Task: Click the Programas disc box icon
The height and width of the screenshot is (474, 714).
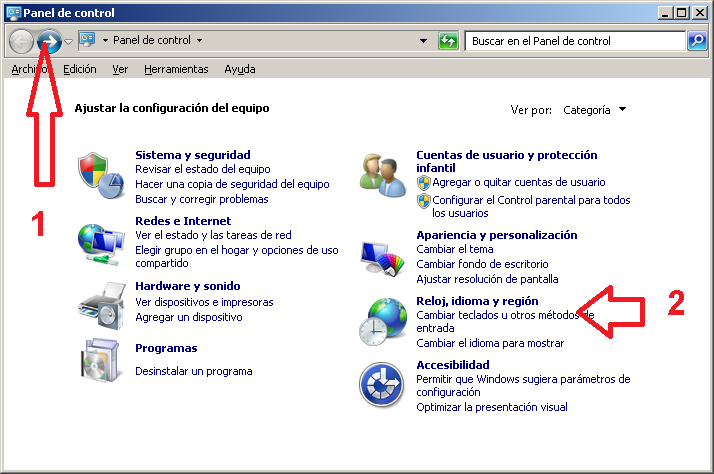Action: coord(101,360)
